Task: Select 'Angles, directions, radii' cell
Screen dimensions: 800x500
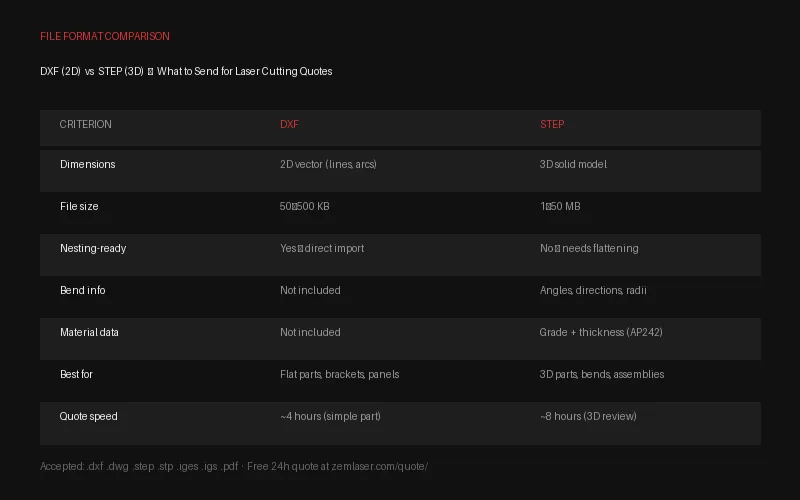Action: point(593,290)
